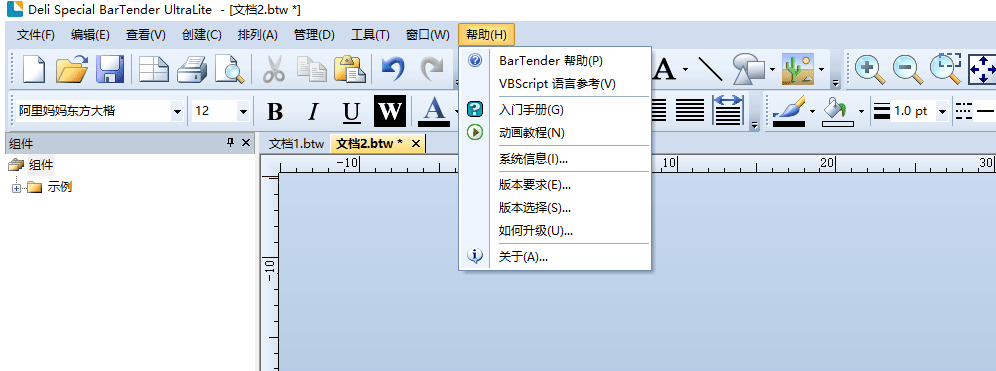Pin the 组件 panel

click(231, 143)
